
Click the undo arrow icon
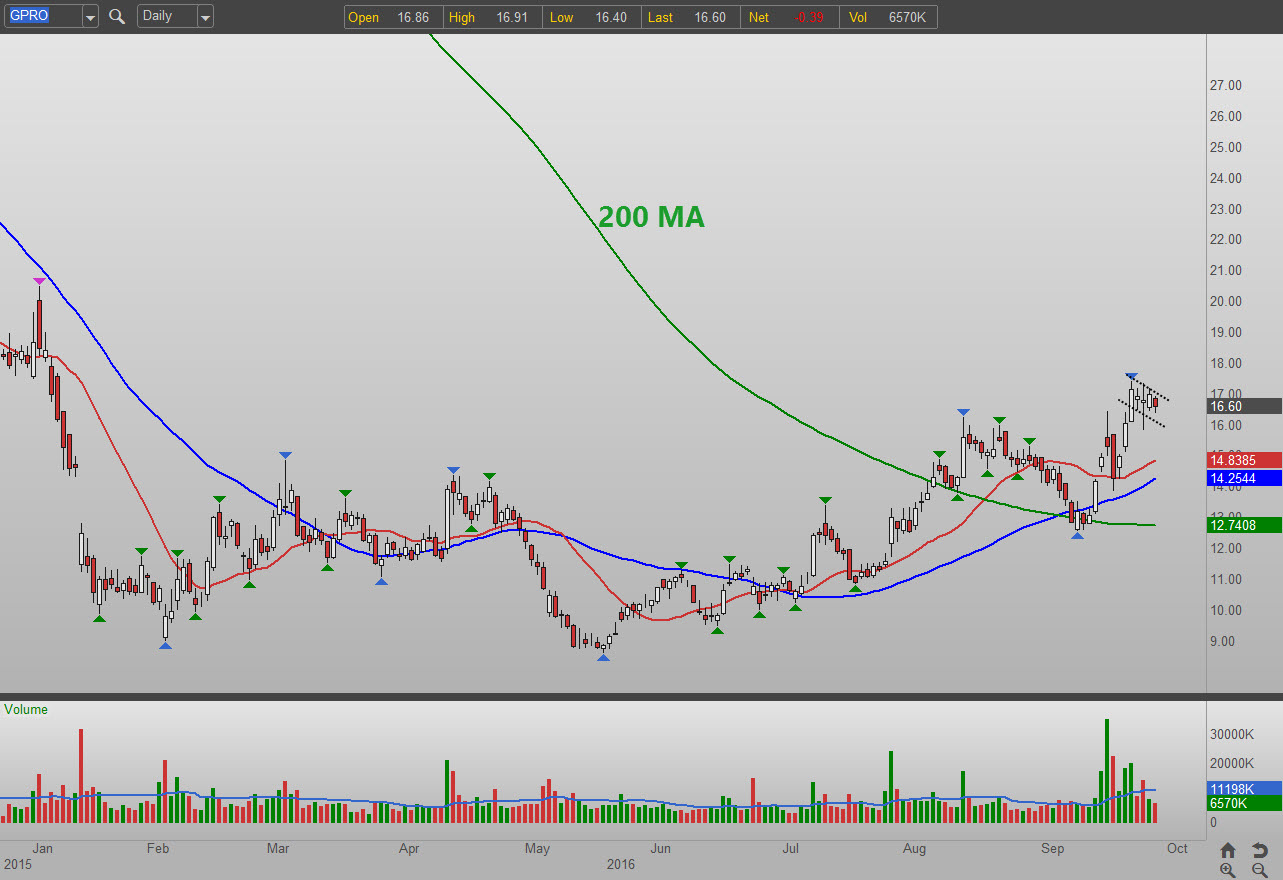pyautogui.click(x=1259, y=851)
